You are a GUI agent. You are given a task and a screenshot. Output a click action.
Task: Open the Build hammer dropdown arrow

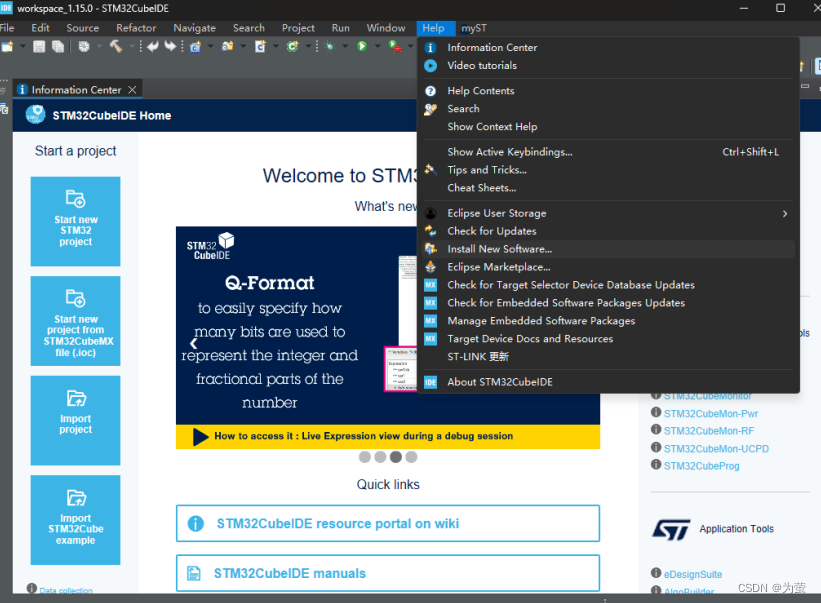[x=131, y=47]
